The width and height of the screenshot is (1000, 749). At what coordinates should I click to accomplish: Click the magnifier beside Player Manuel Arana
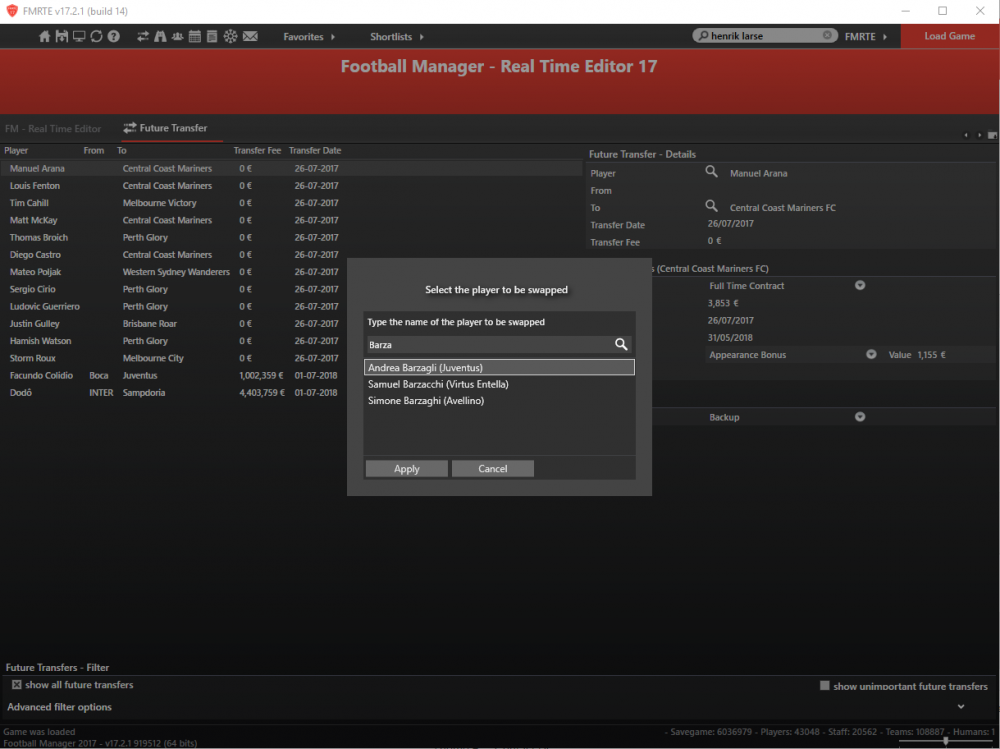(711, 172)
